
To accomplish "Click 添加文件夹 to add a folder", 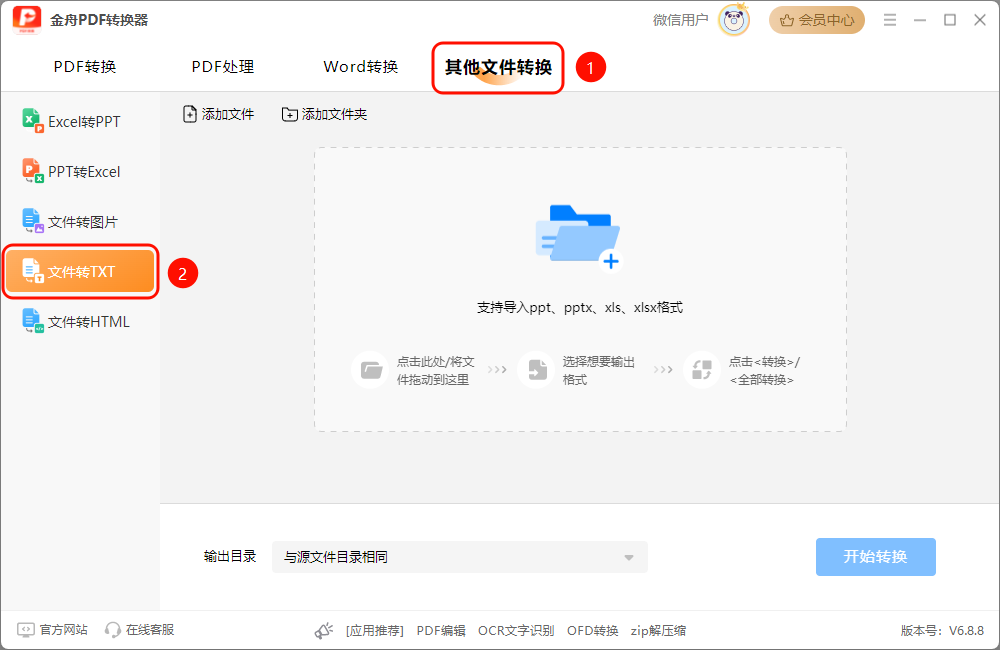I will pyautogui.click(x=325, y=114).
